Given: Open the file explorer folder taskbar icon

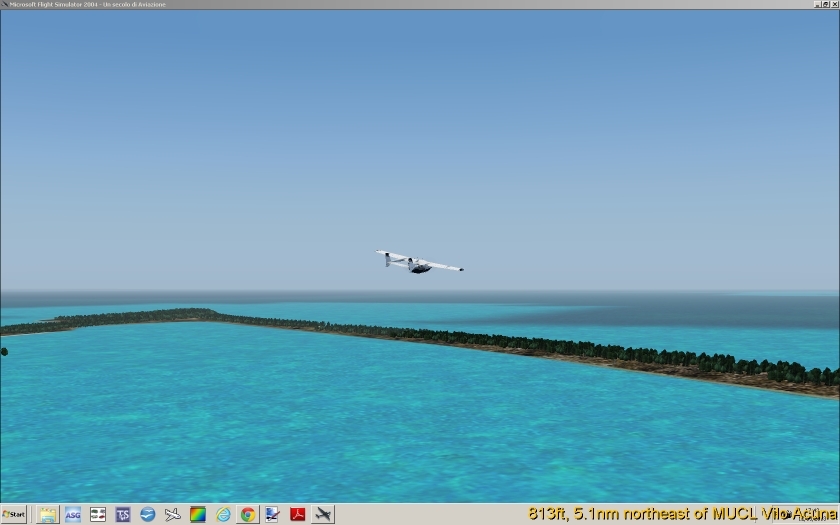Looking at the screenshot, I should 48,515.
